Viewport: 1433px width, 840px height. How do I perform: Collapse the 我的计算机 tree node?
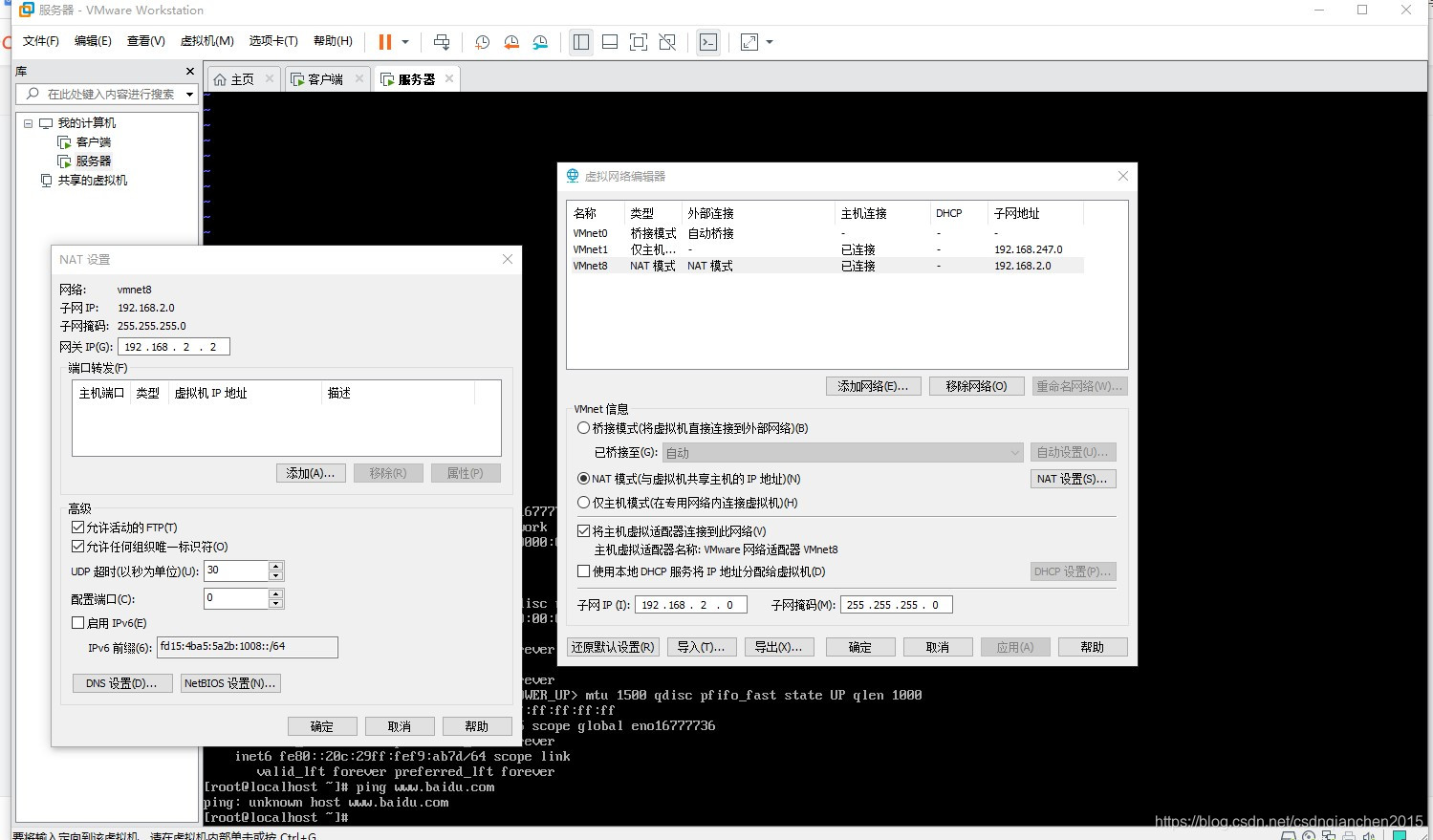coord(28,123)
